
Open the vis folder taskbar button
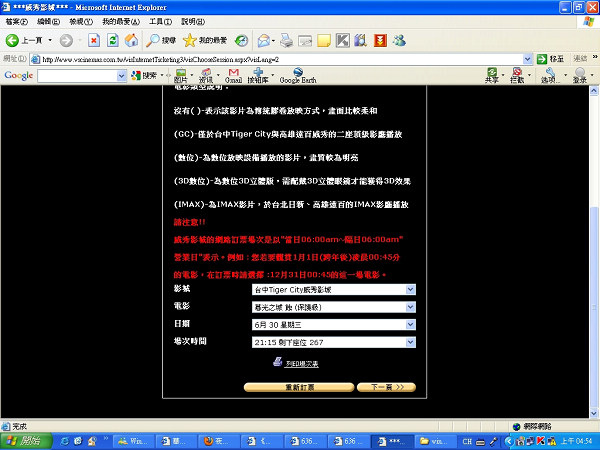[437, 441]
